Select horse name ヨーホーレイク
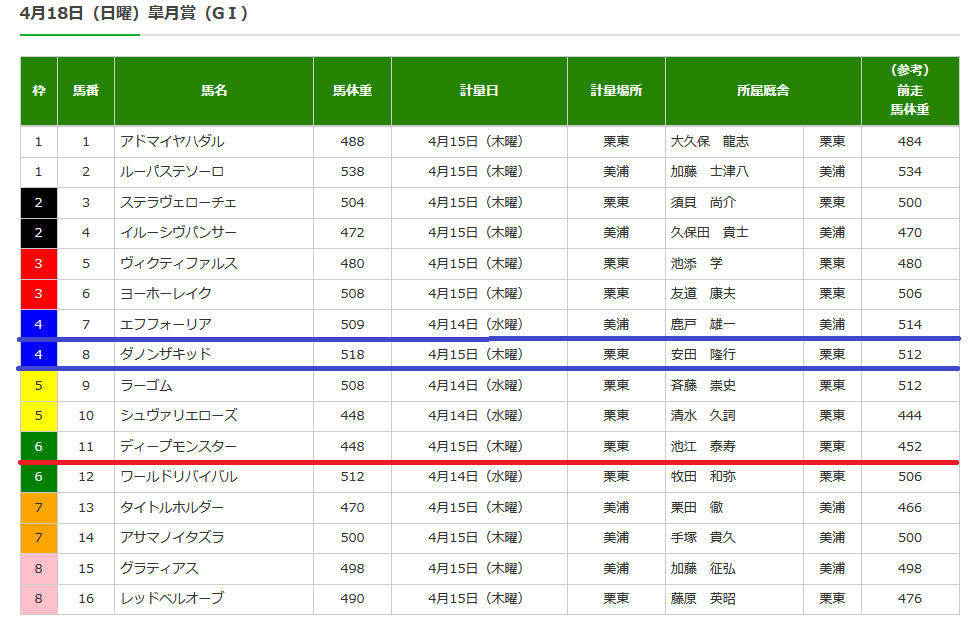 tap(166, 294)
